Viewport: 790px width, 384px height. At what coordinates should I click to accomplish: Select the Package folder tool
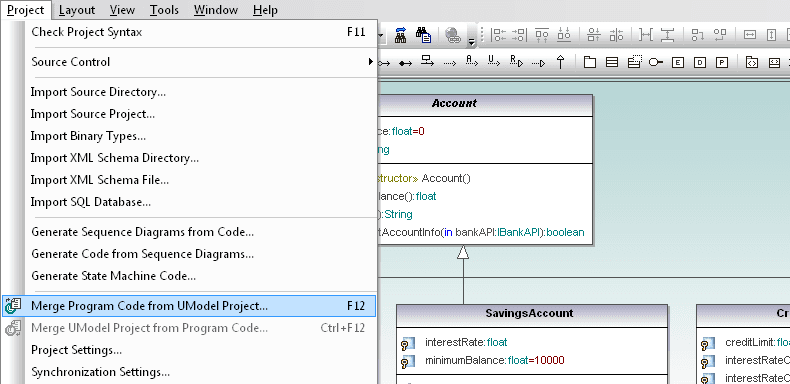pyautogui.click(x=589, y=62)
